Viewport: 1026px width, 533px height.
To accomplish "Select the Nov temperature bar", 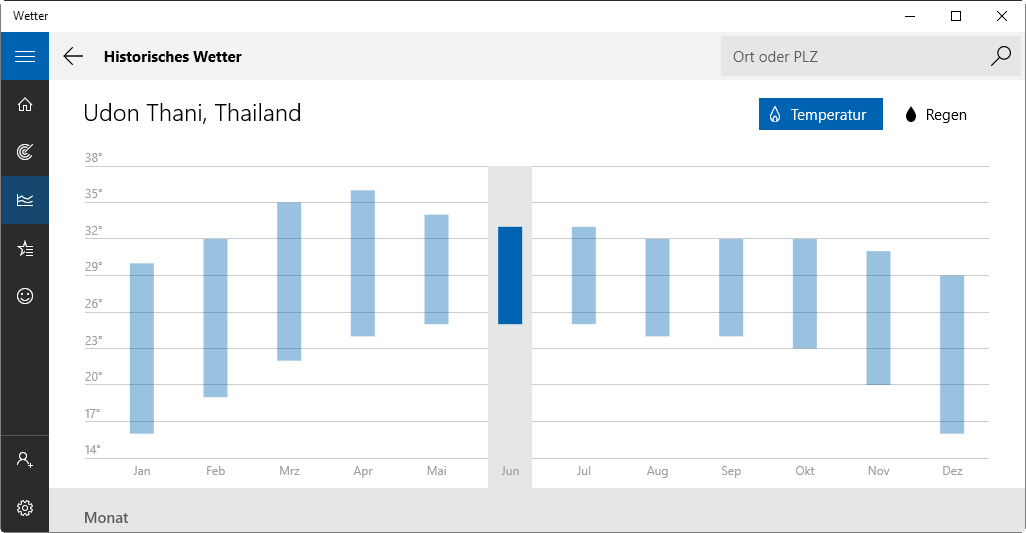I will pyautogui.click(x=879, y=318).
